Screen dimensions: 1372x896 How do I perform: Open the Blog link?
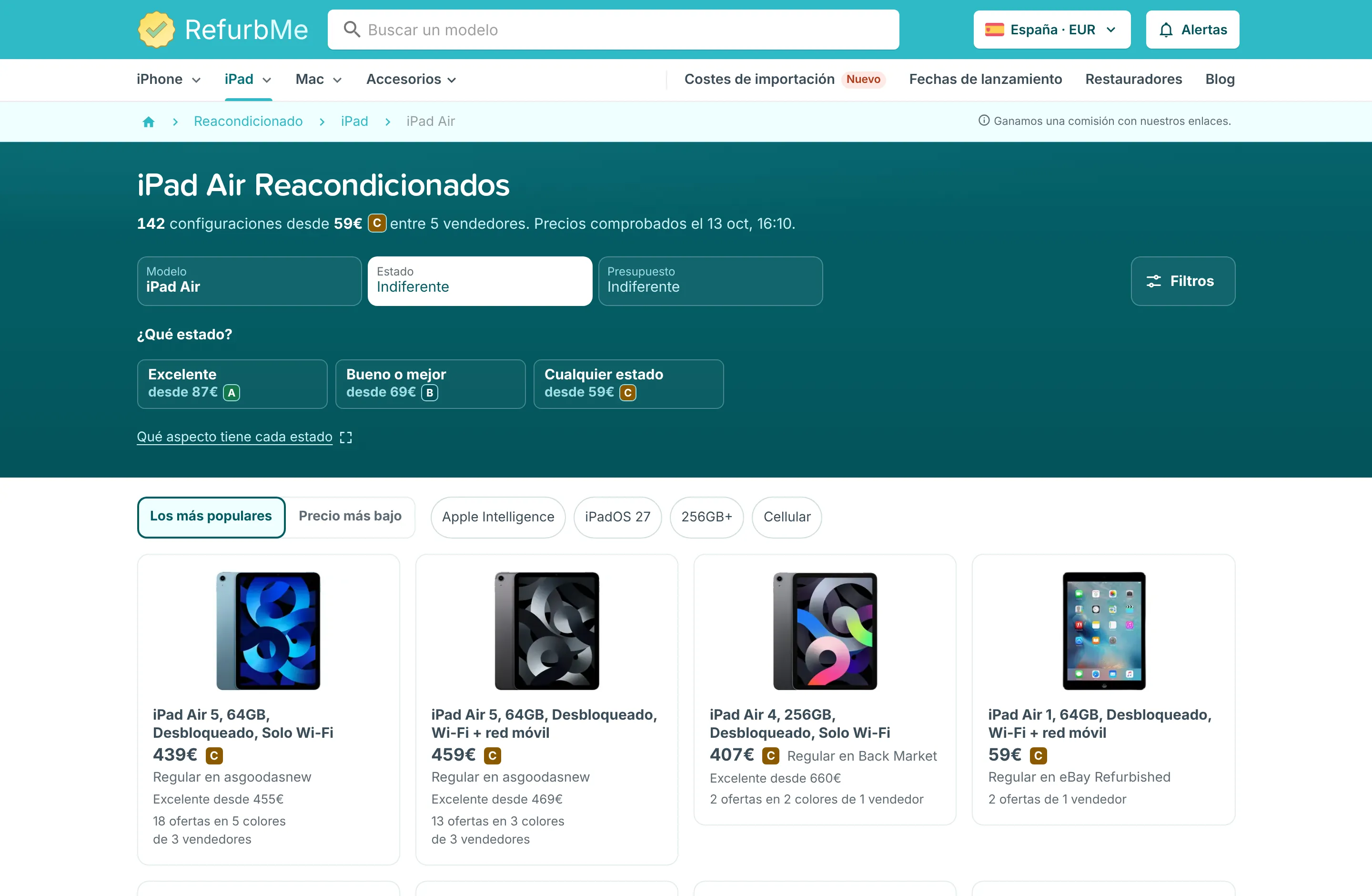pos(1220,79)
